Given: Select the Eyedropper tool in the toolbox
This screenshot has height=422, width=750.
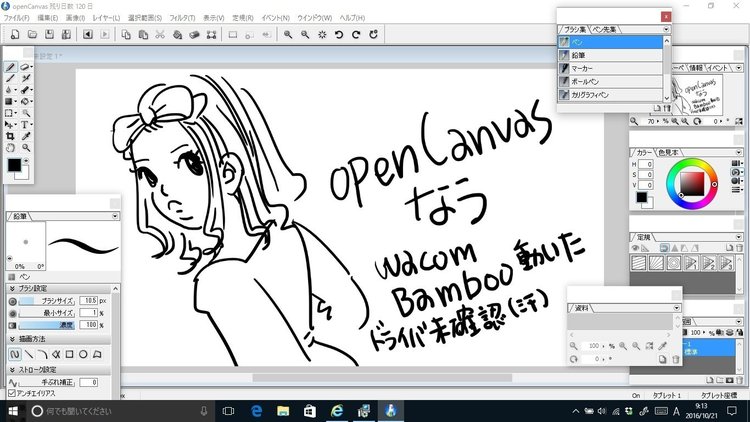Looking at the screenshot, I should coord(26,136).
